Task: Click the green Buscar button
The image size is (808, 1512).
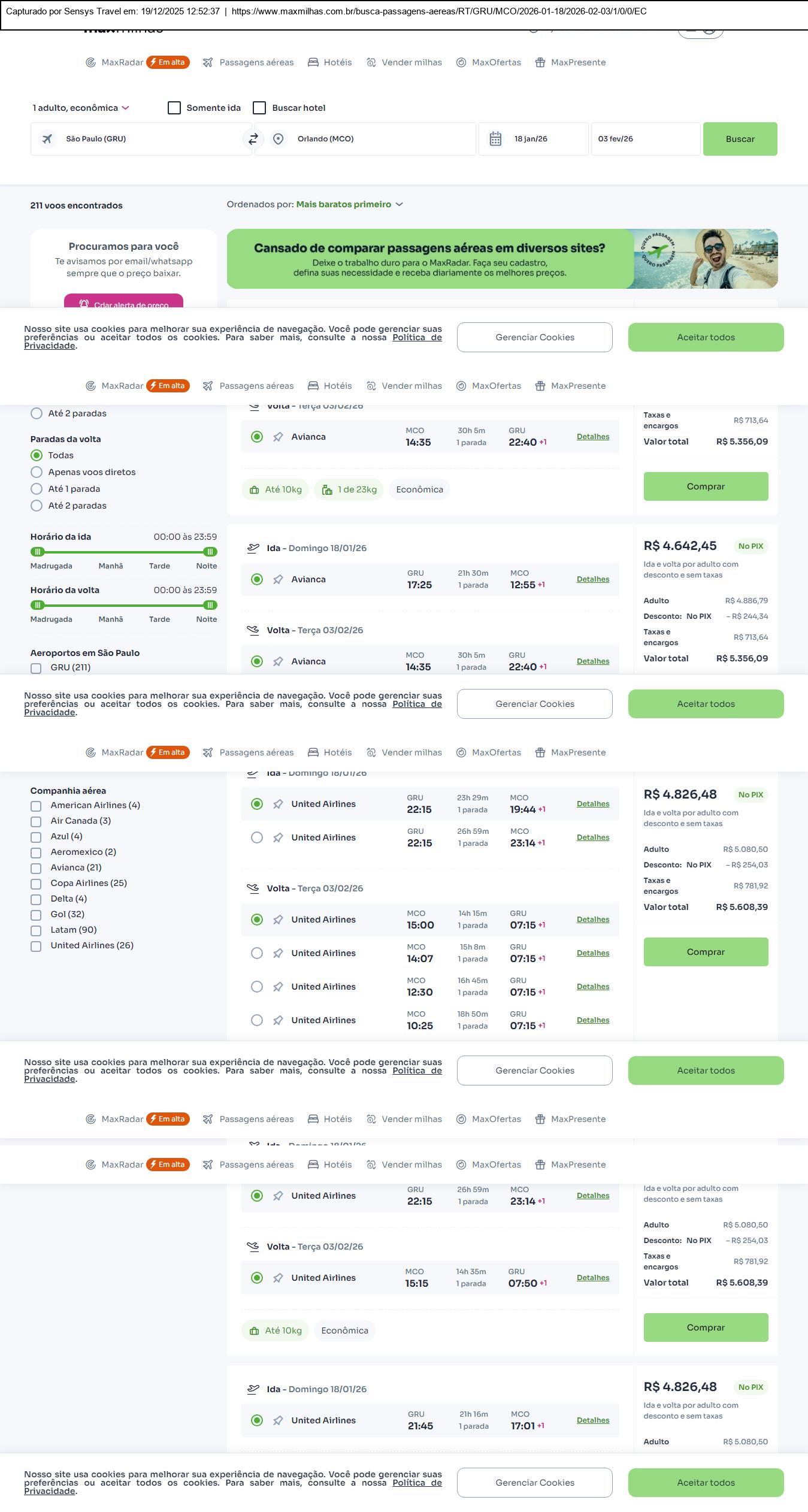Action: coord(740,139)
